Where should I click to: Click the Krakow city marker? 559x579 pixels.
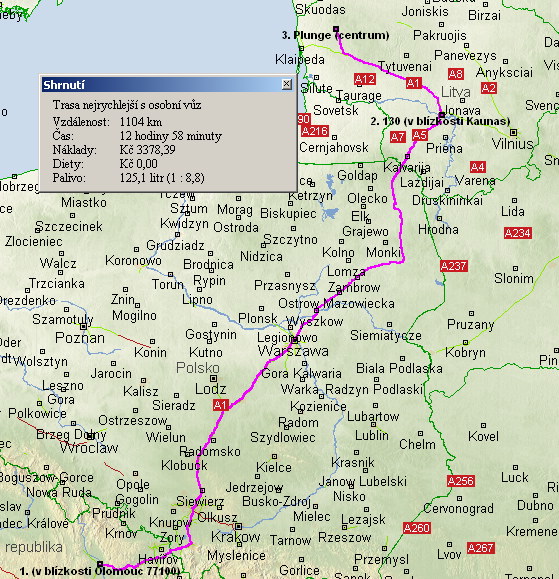[239, 526]
